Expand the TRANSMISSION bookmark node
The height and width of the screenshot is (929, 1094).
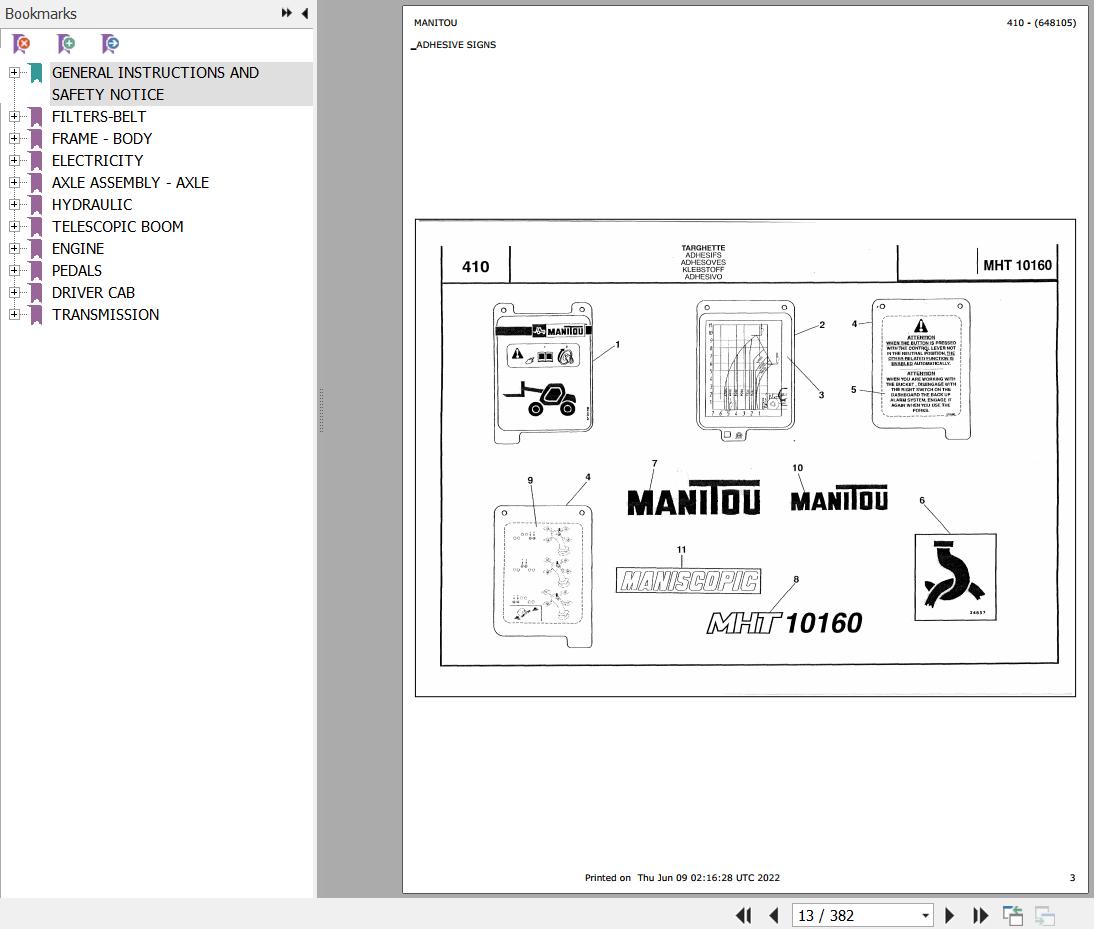(x=14, y=315)
